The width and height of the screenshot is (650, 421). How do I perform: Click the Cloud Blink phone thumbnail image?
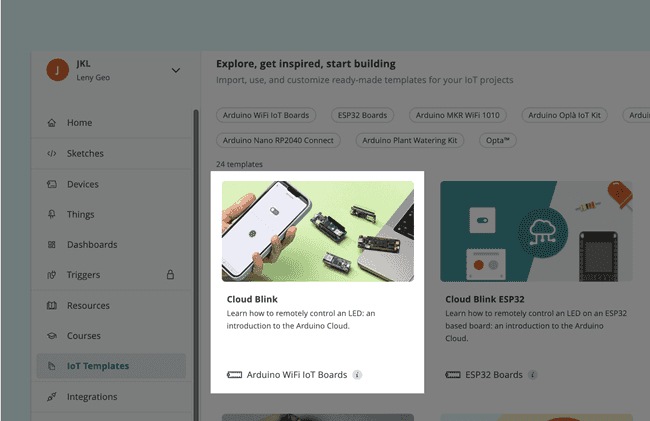[x=317, y=231]
